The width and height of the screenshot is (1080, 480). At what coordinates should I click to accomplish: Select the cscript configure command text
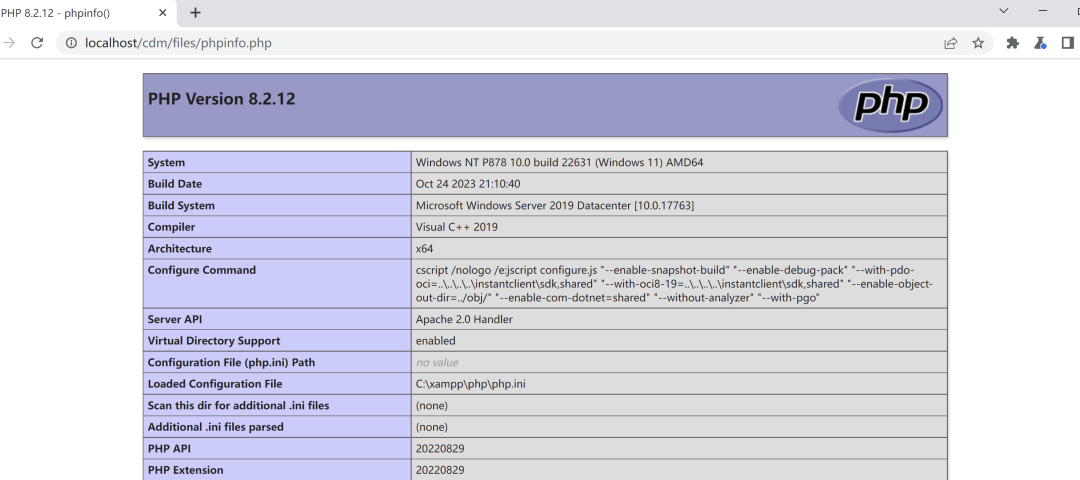tap(674, 284)
